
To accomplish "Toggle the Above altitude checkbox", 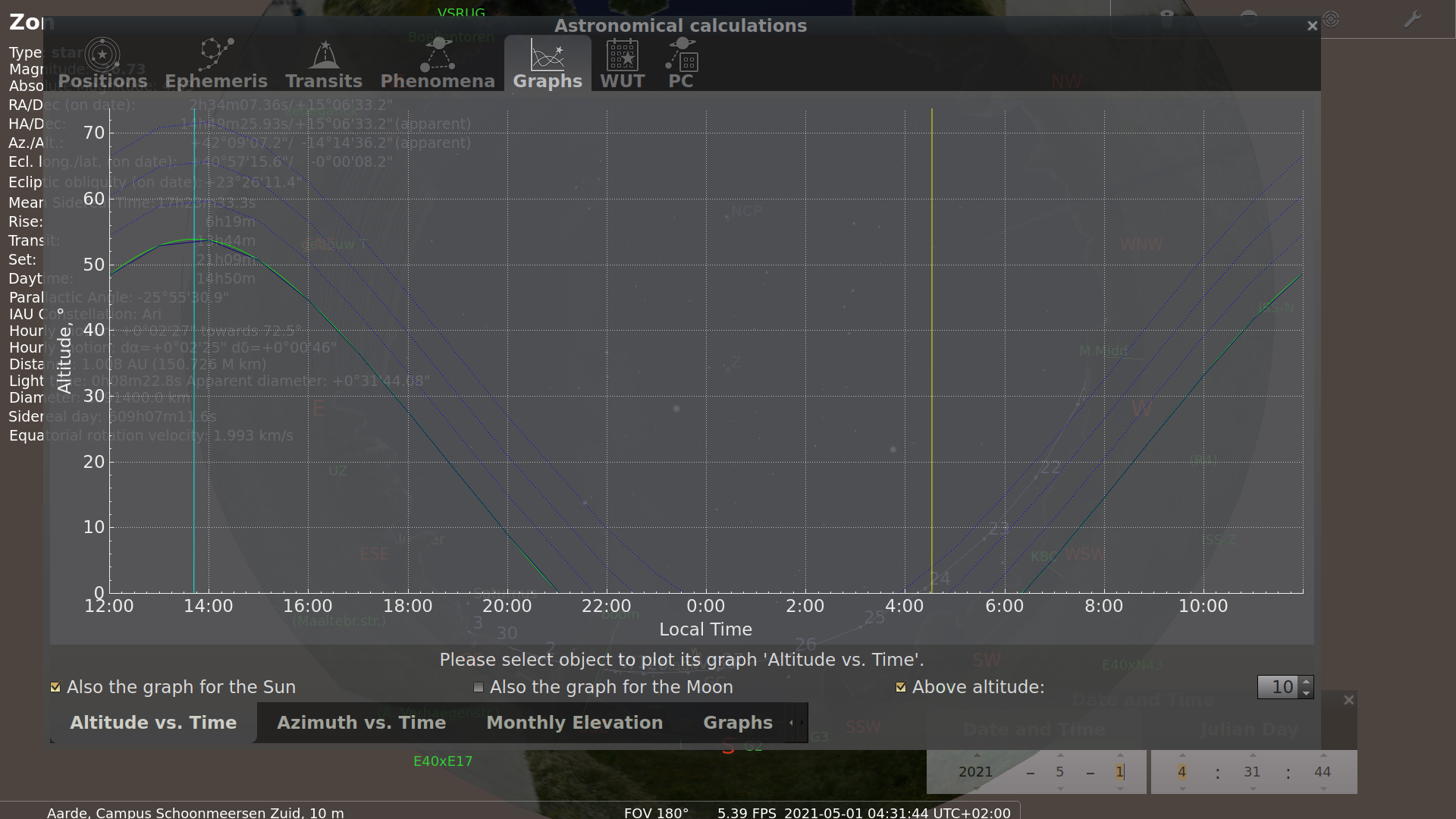I will click(x=901, y=687).
